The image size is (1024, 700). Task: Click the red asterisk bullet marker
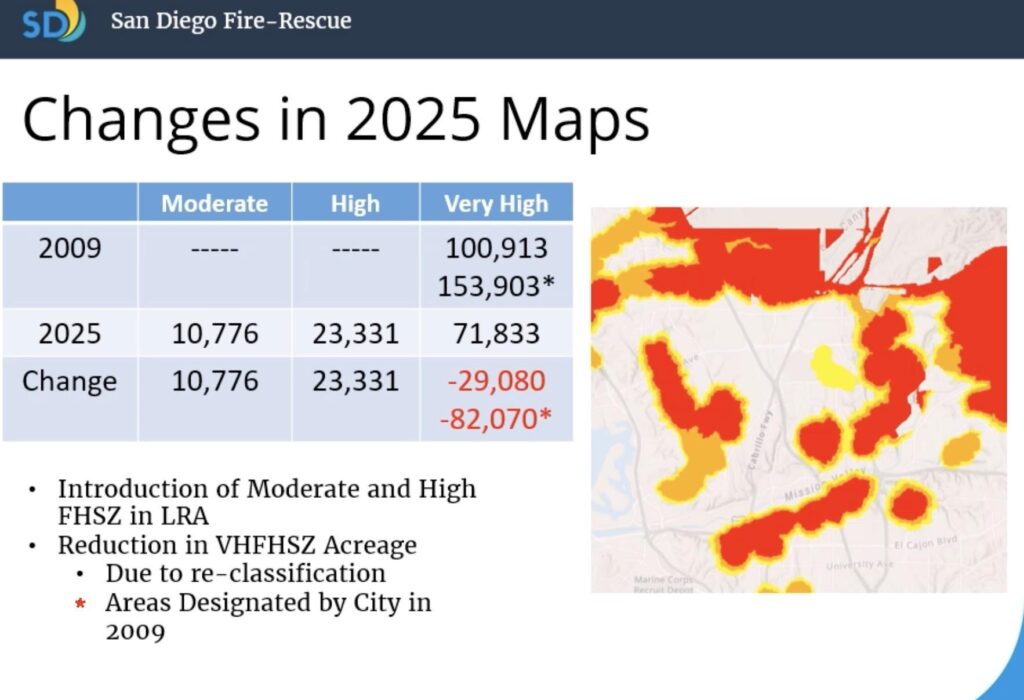[x=81, y=605]
